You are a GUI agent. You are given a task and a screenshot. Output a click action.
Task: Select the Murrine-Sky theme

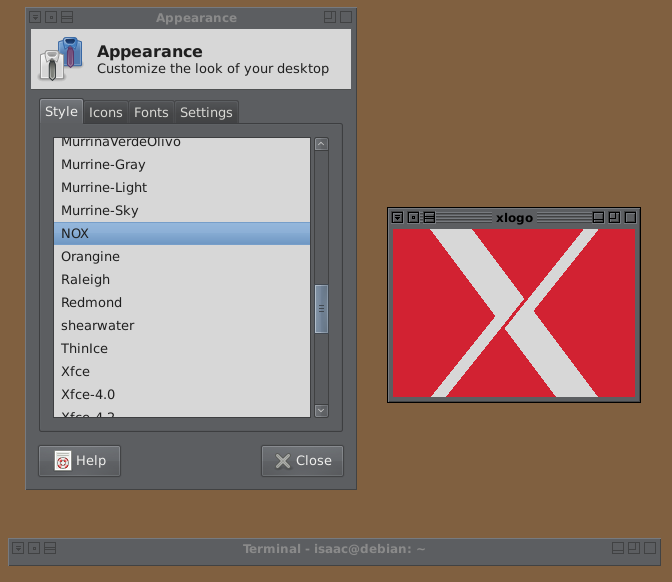tap(182, 210)
